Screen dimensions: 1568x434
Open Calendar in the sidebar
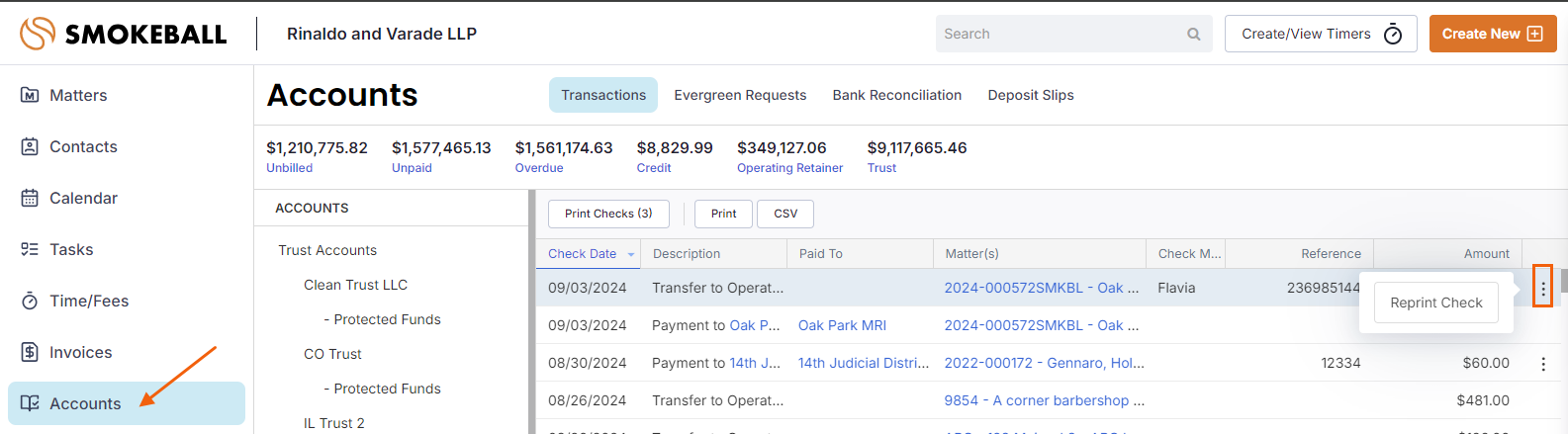pyautogui.click(x=127, y=198)
